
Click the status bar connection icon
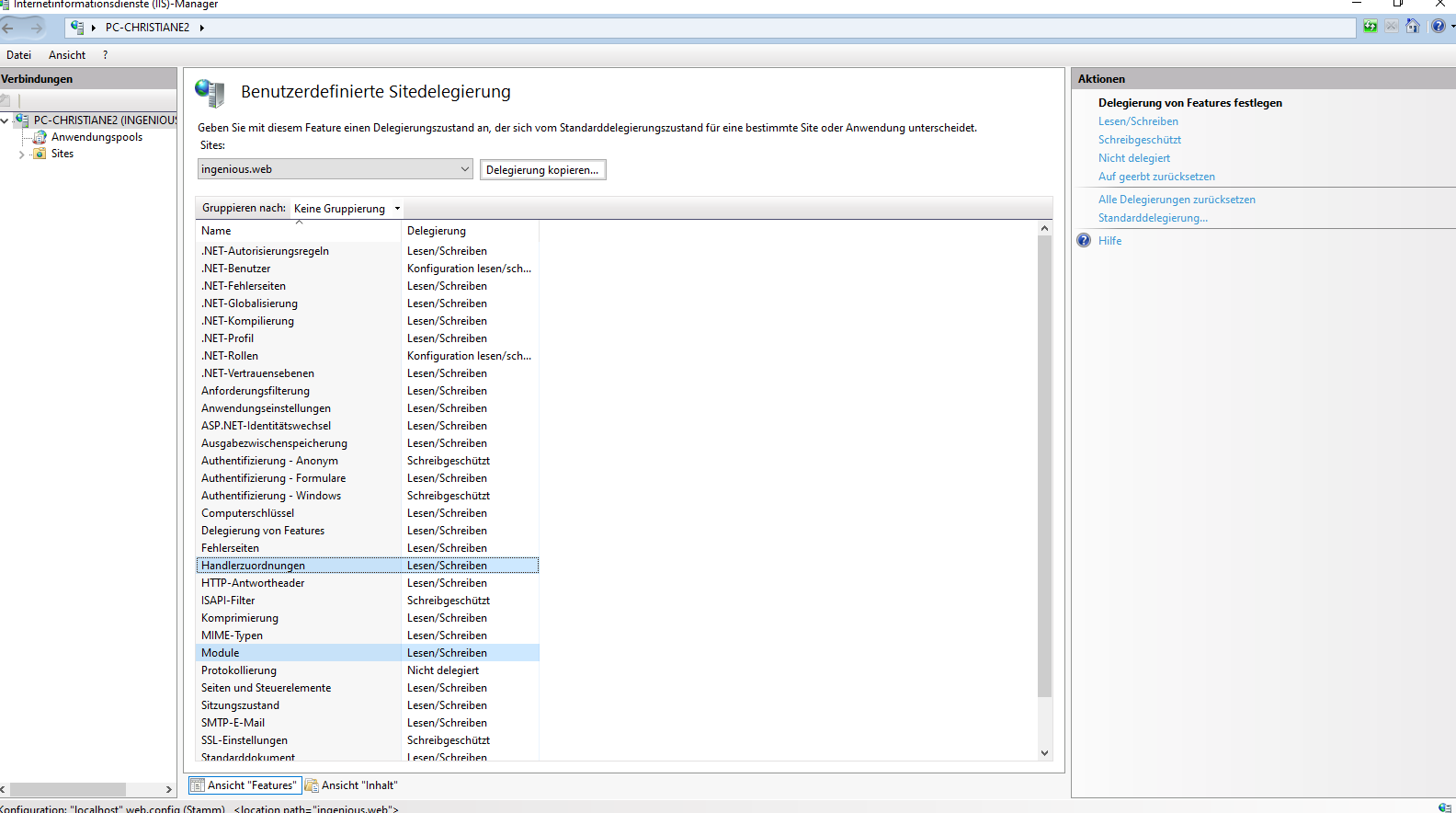point(1445,807)
